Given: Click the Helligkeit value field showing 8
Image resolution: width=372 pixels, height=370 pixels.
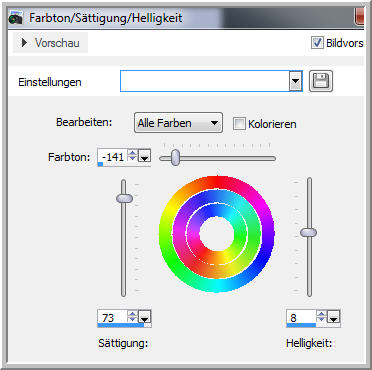Looking at the screenshot, I should (x=301, y=317).
